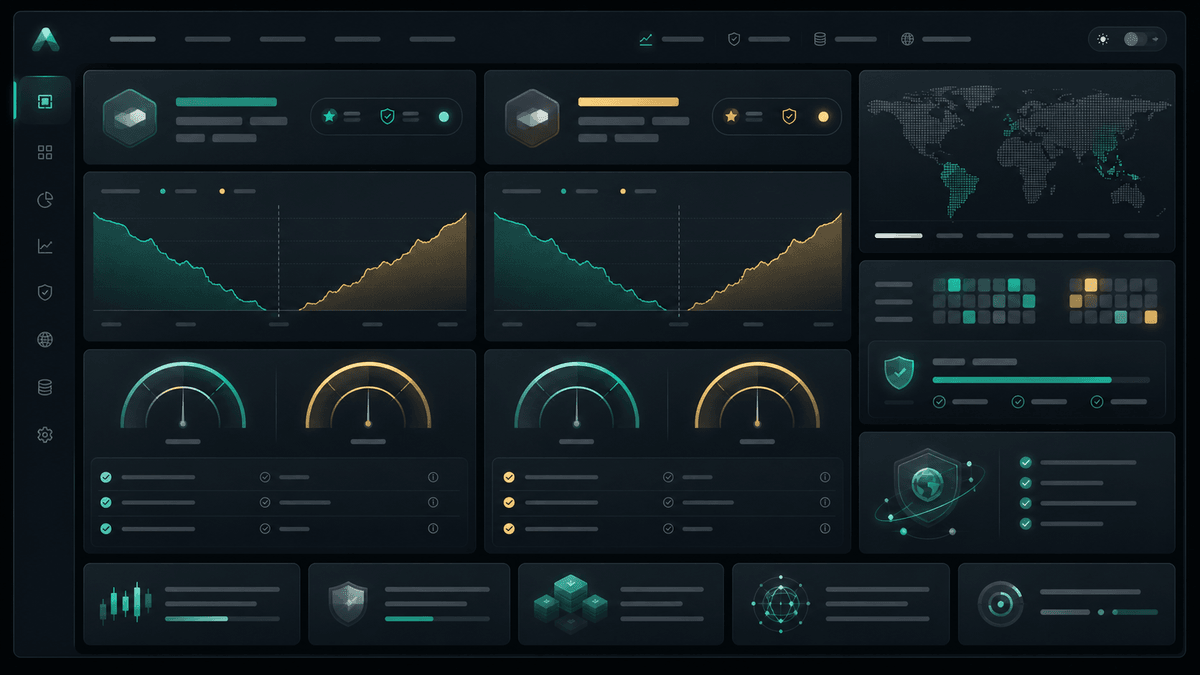Open the pie chart section in sidebar
1200x675 pixels.
pos(45,200)
